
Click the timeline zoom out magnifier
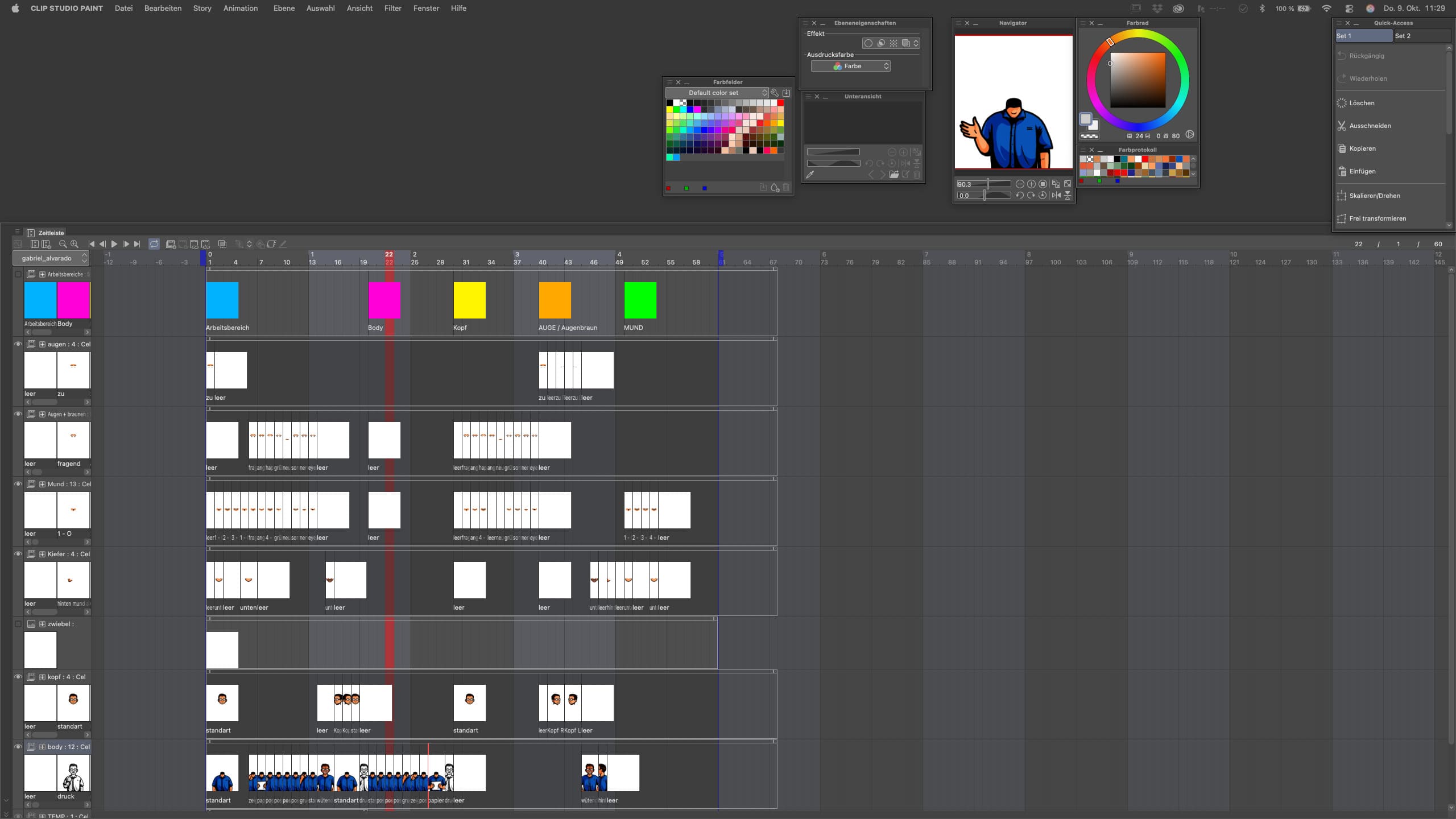(63, 244)
